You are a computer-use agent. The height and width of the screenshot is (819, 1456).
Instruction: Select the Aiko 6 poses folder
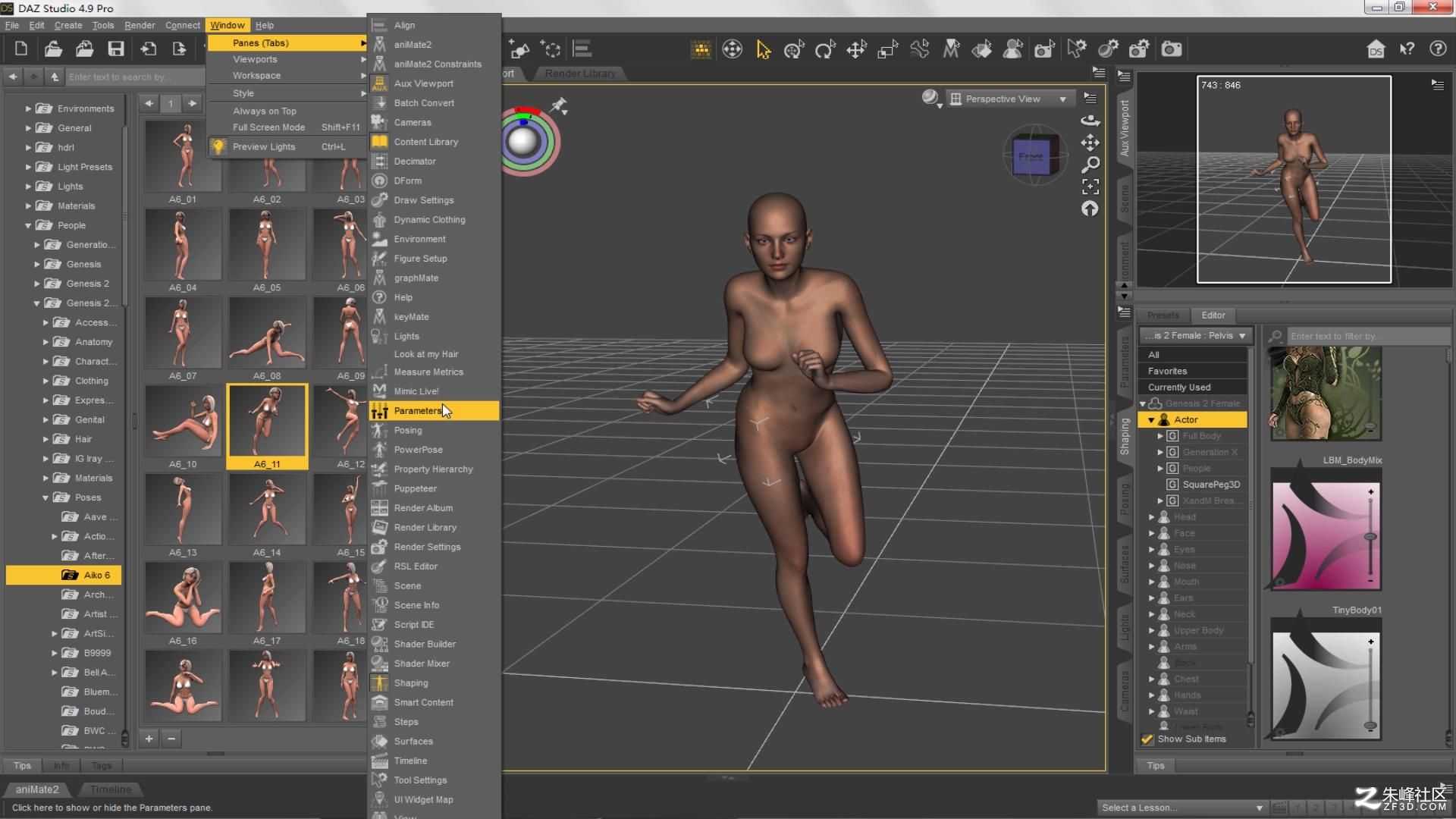[x=64, y=576]
